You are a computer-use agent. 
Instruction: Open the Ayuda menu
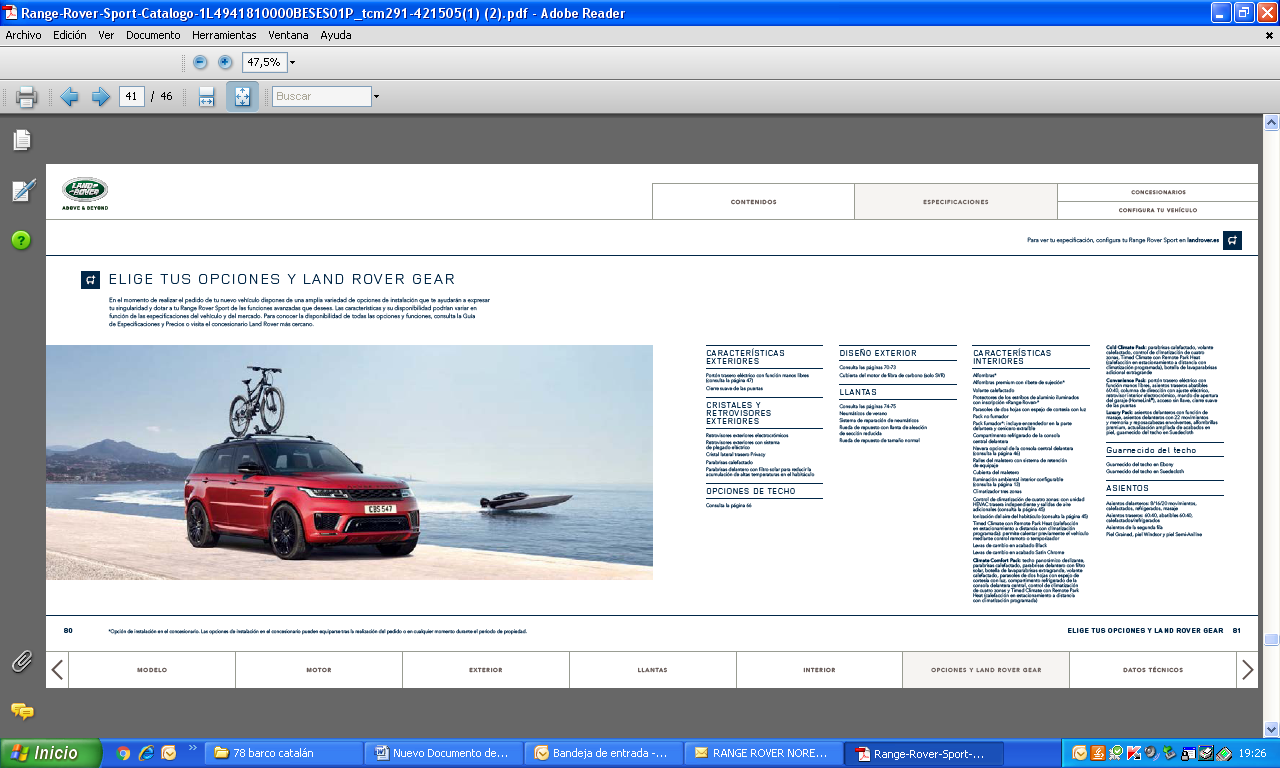(336, 35)
